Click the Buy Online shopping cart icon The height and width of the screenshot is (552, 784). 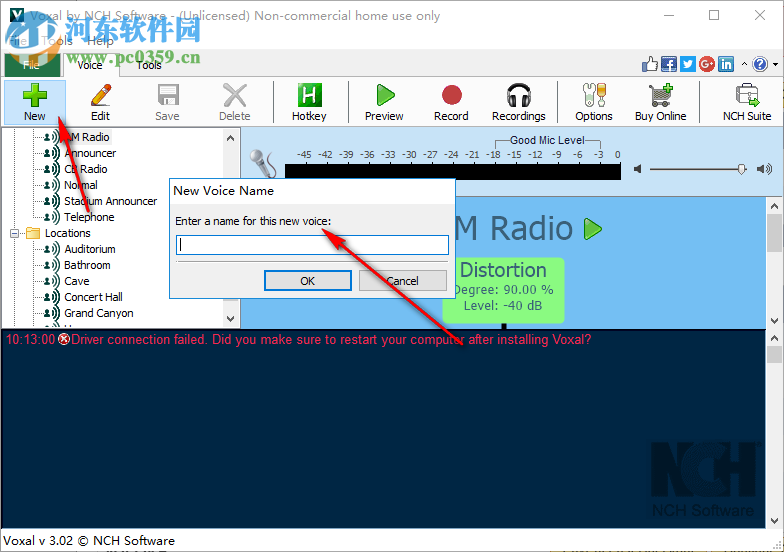point(661,95)
